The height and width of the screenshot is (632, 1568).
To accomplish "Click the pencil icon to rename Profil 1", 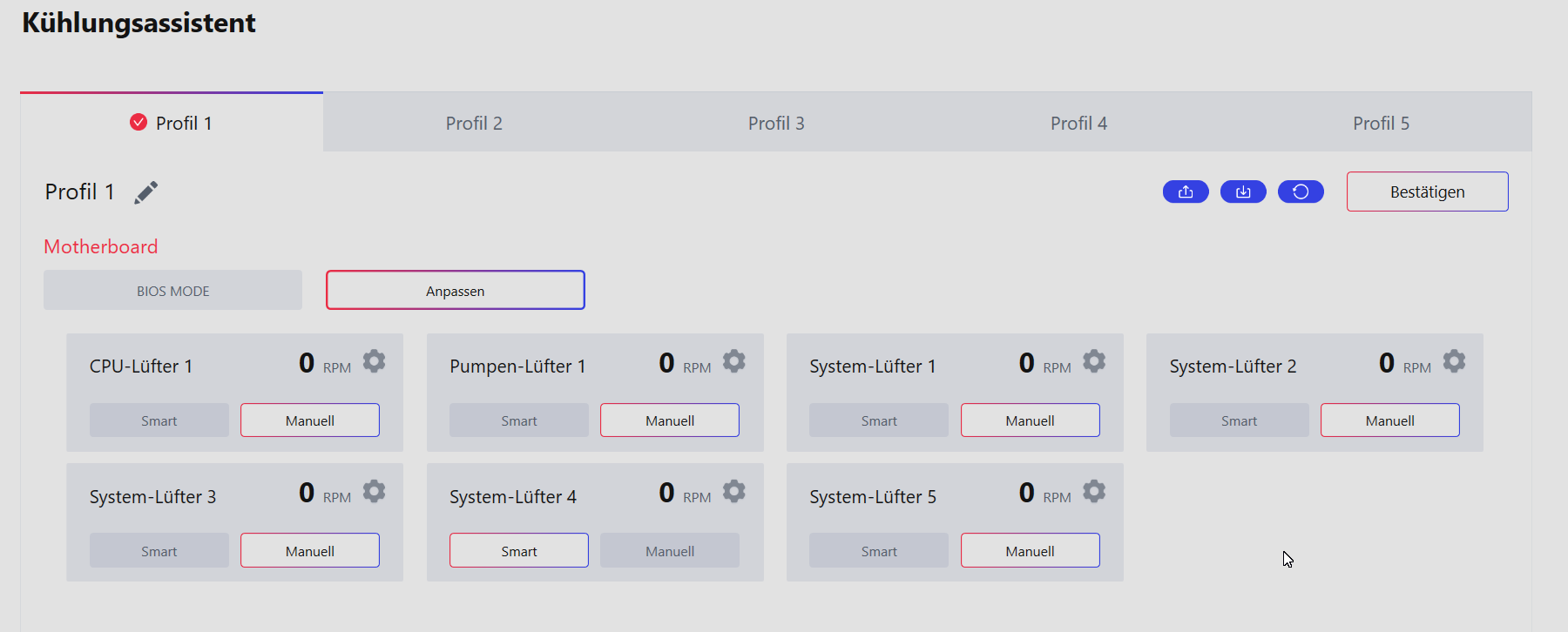I will (x=146, y=192).
